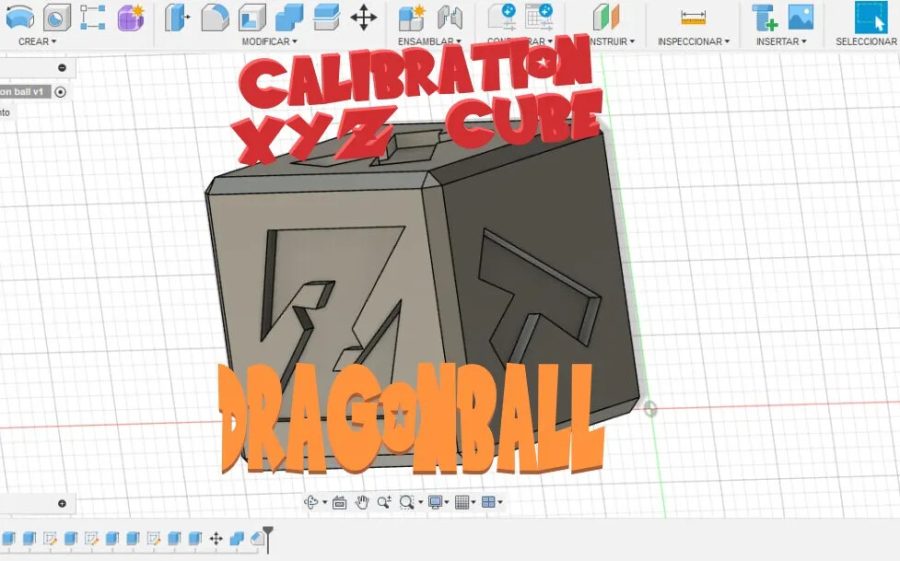
Task: Click the Grid and Snaps icon
Action: [462, 502]
